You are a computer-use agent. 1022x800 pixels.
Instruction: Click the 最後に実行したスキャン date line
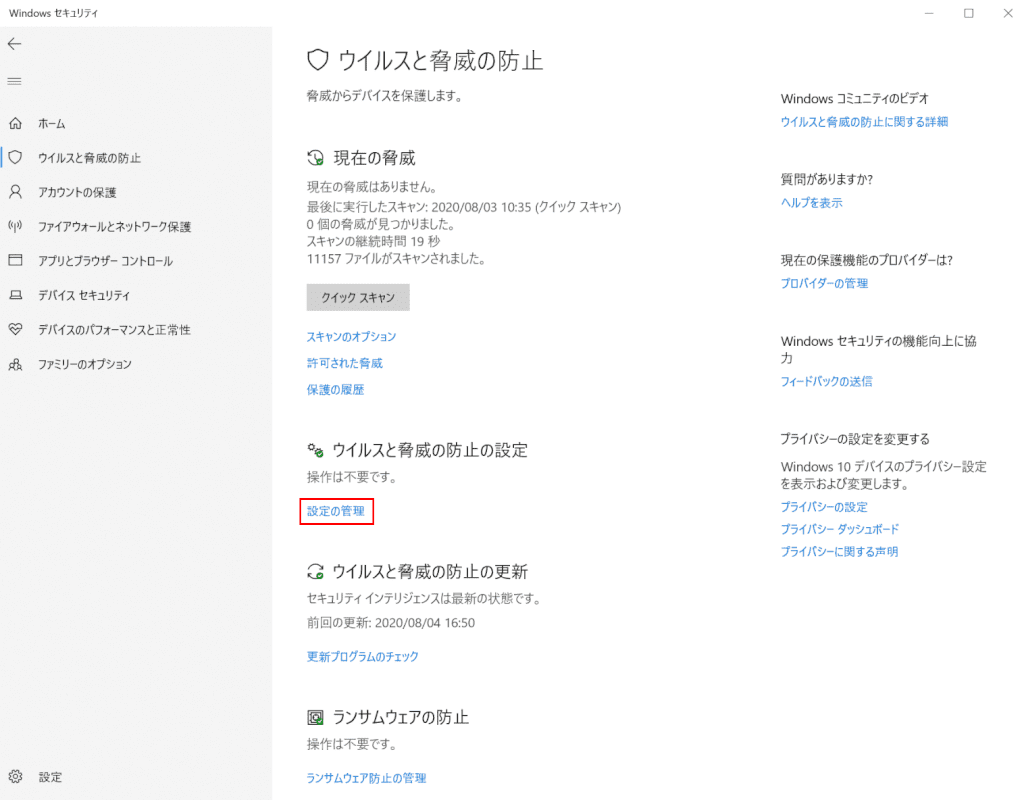pyautogui.click(x=464, y=207)
